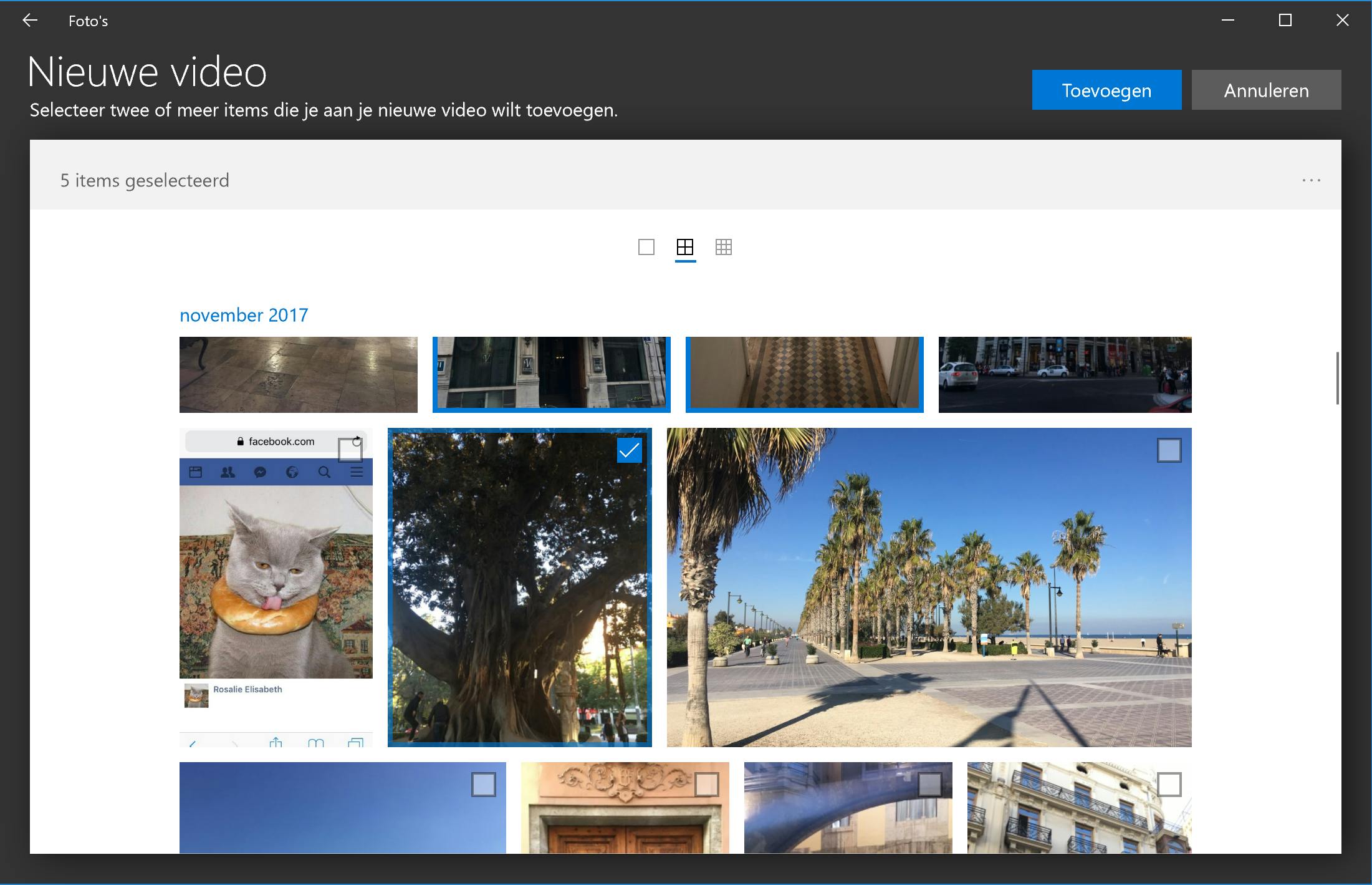The height and width of the screenshot is (885, 1372).
Task: Click the vertical scrollbar thumb
Action: (1338, 379)
